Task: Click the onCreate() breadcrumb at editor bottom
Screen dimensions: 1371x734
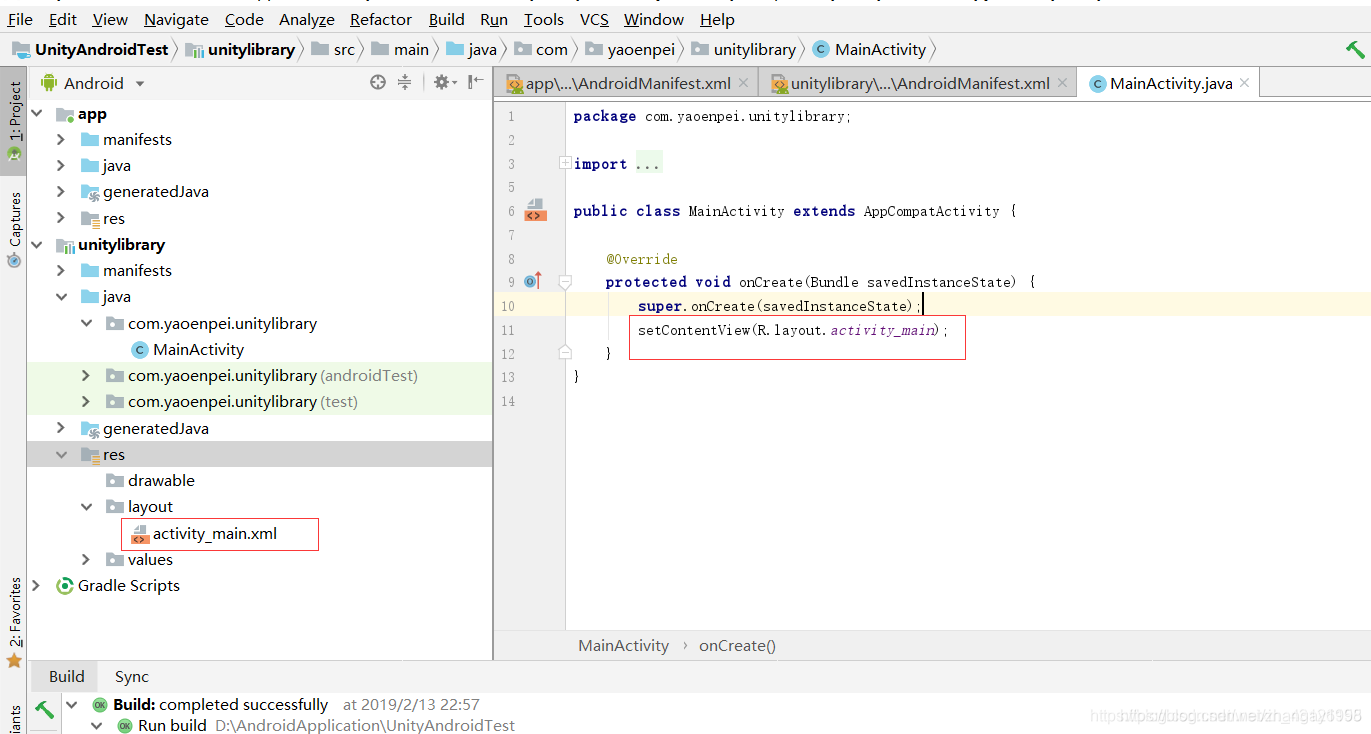Action: coord(737,645)
